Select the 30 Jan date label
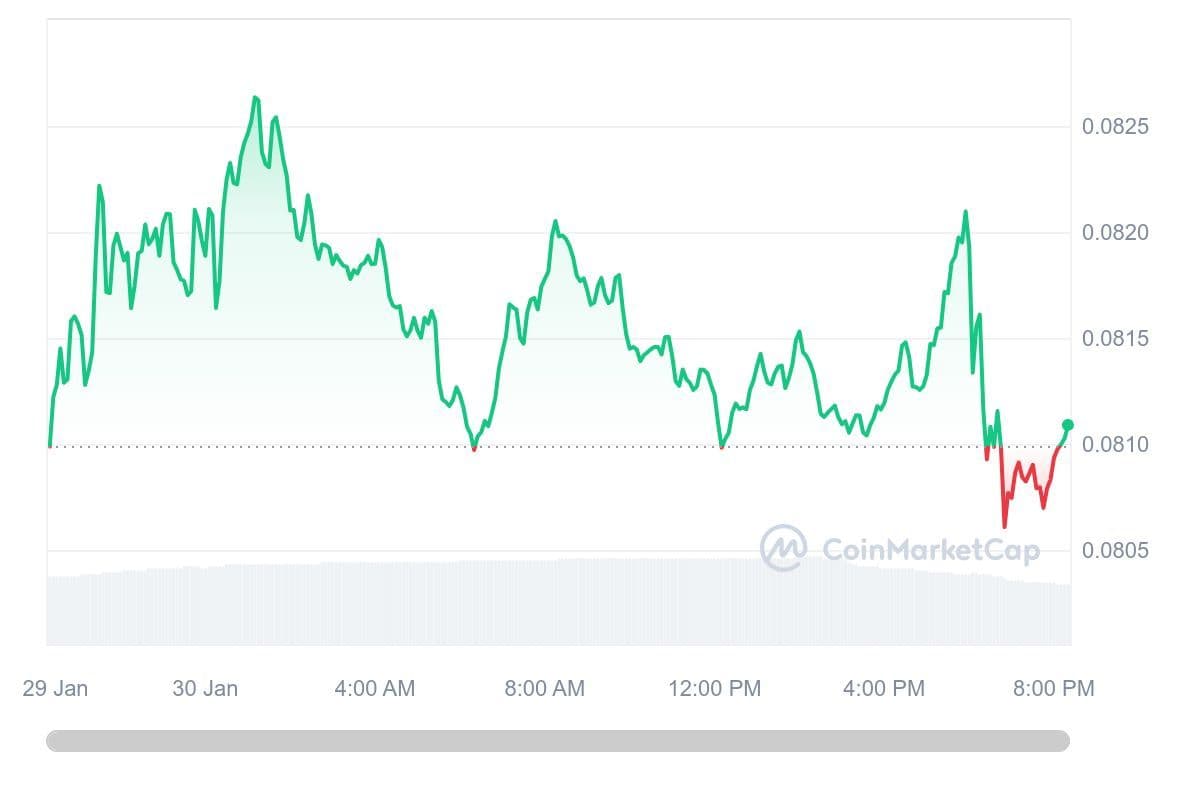This screenshot has height=800, width=1200. click(x=205, y=689)
